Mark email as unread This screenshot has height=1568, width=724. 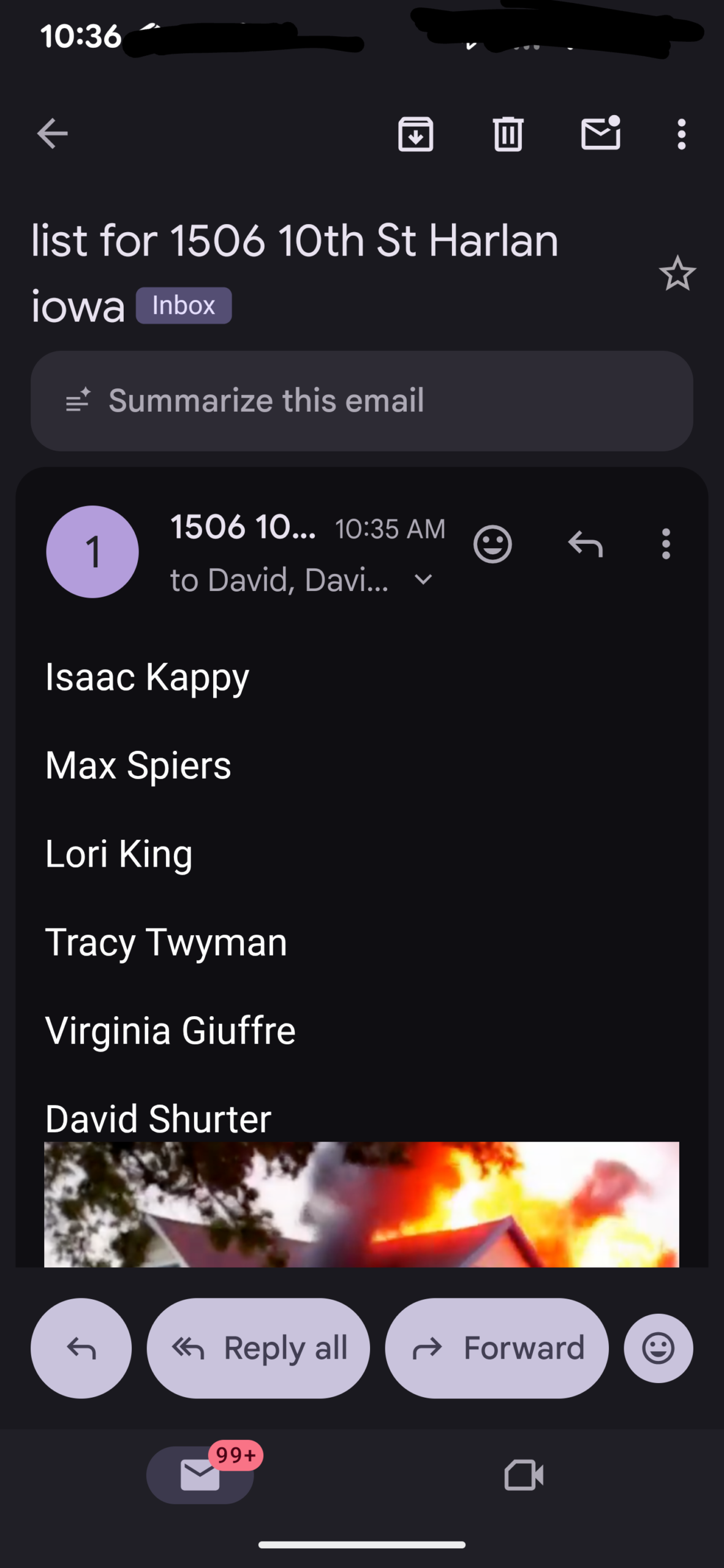pyautogui.click(x=600, y=134)
